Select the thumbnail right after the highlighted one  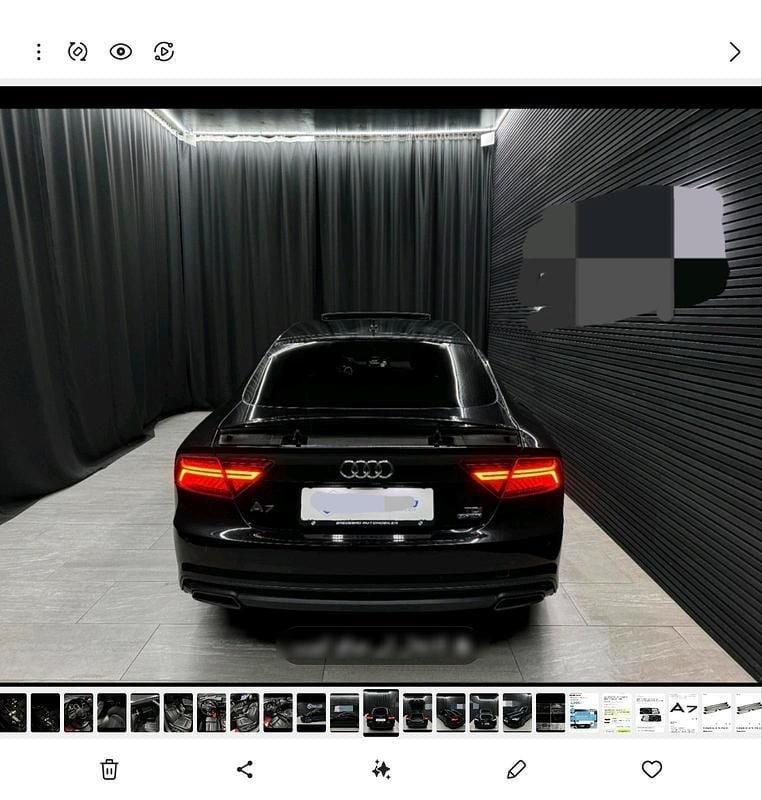(x=417, y=712)
